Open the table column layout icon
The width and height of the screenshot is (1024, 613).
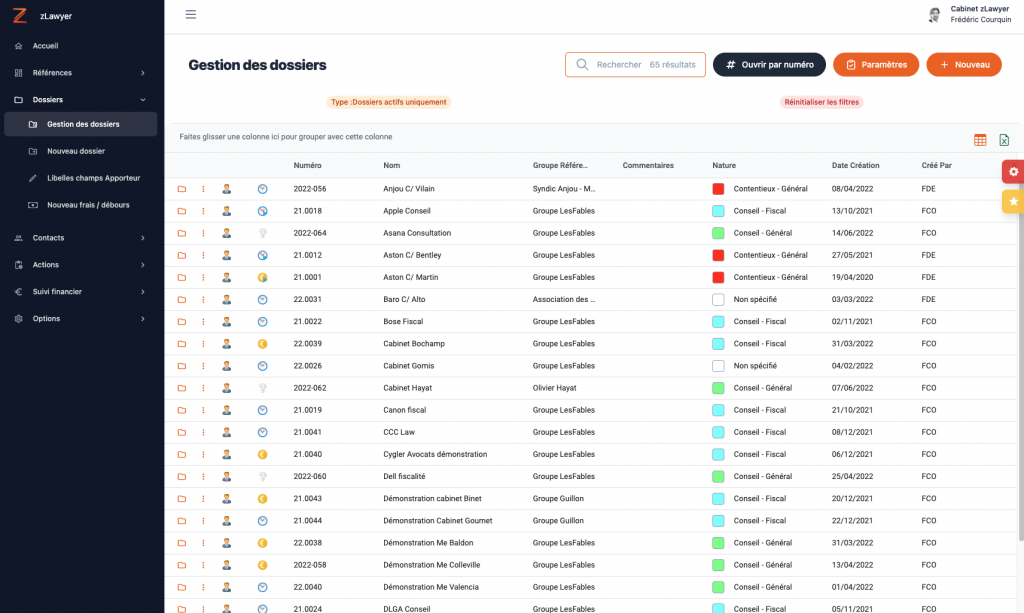point(980,140)
